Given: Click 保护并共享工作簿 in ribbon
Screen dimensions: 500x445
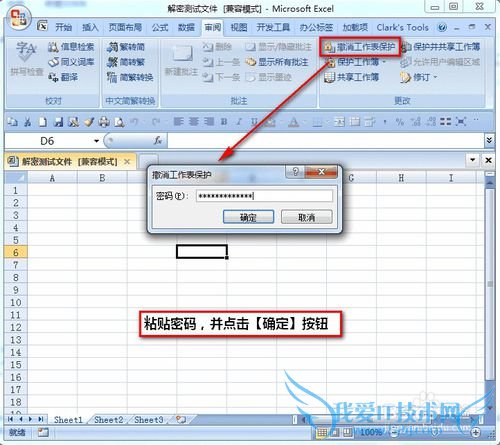Looking at the screenshot, I should 441,47.
